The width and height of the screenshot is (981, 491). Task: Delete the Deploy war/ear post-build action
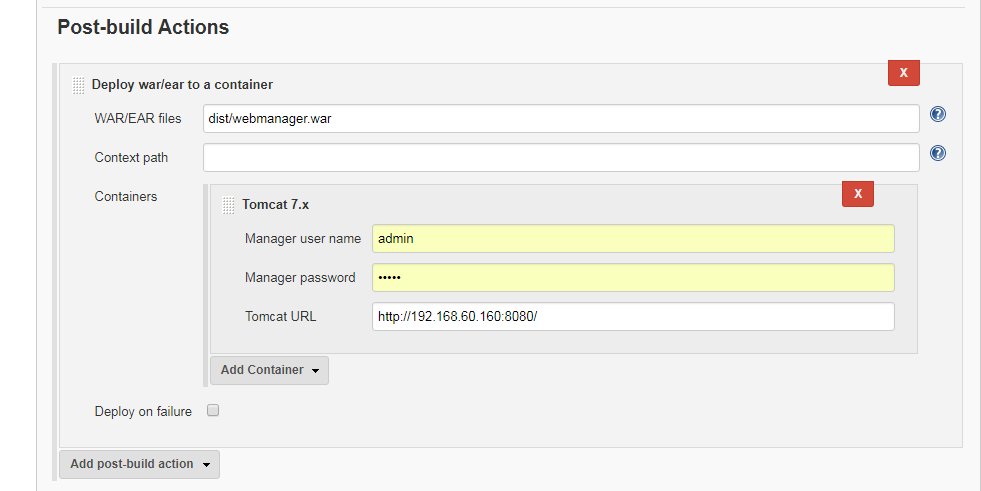click(x=903, y=73)
